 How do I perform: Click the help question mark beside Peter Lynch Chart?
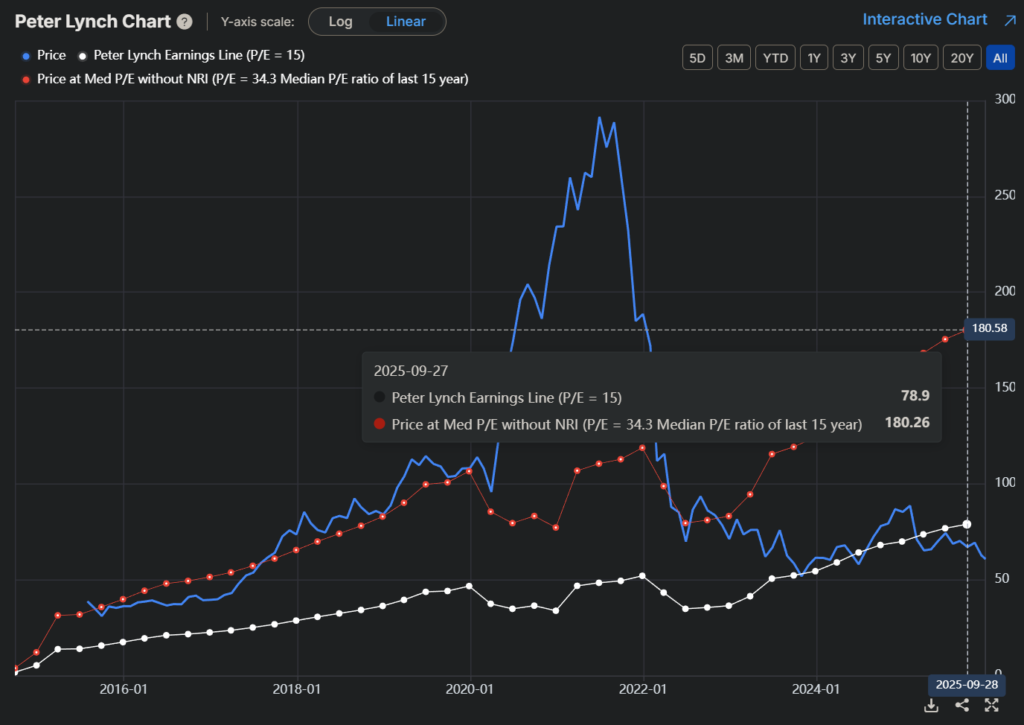pyautogui.click(x=184, y=22)
